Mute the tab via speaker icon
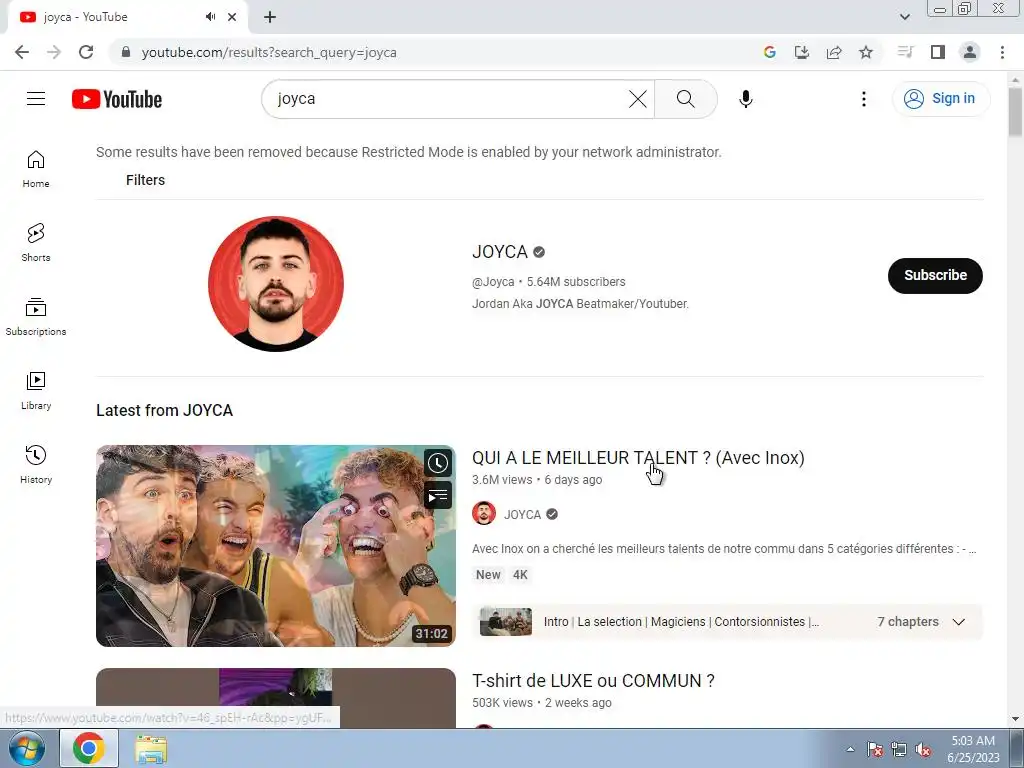This screenshot has height=768, width=1024. tap(210, 17)
